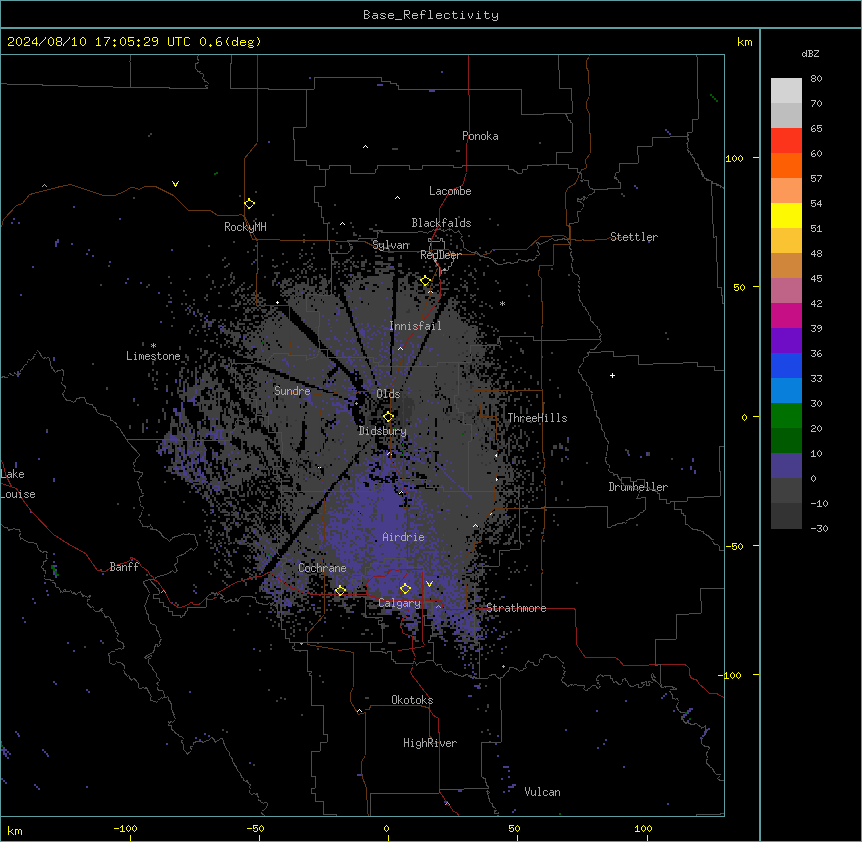Click the -100 tick on the bottom axis
The image size is (862, 842).
125,828
